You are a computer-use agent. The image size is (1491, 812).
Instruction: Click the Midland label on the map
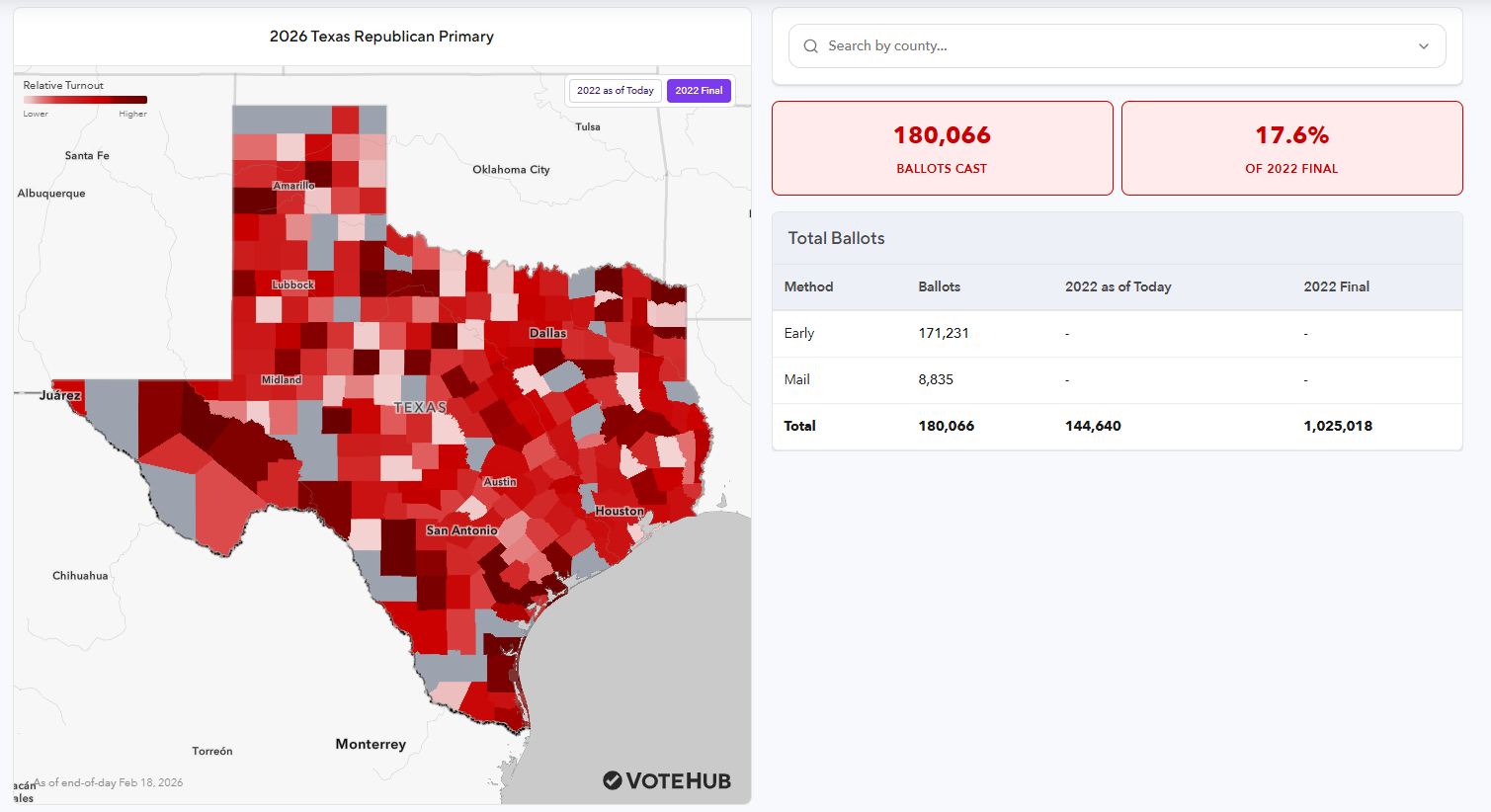point(282,380)
